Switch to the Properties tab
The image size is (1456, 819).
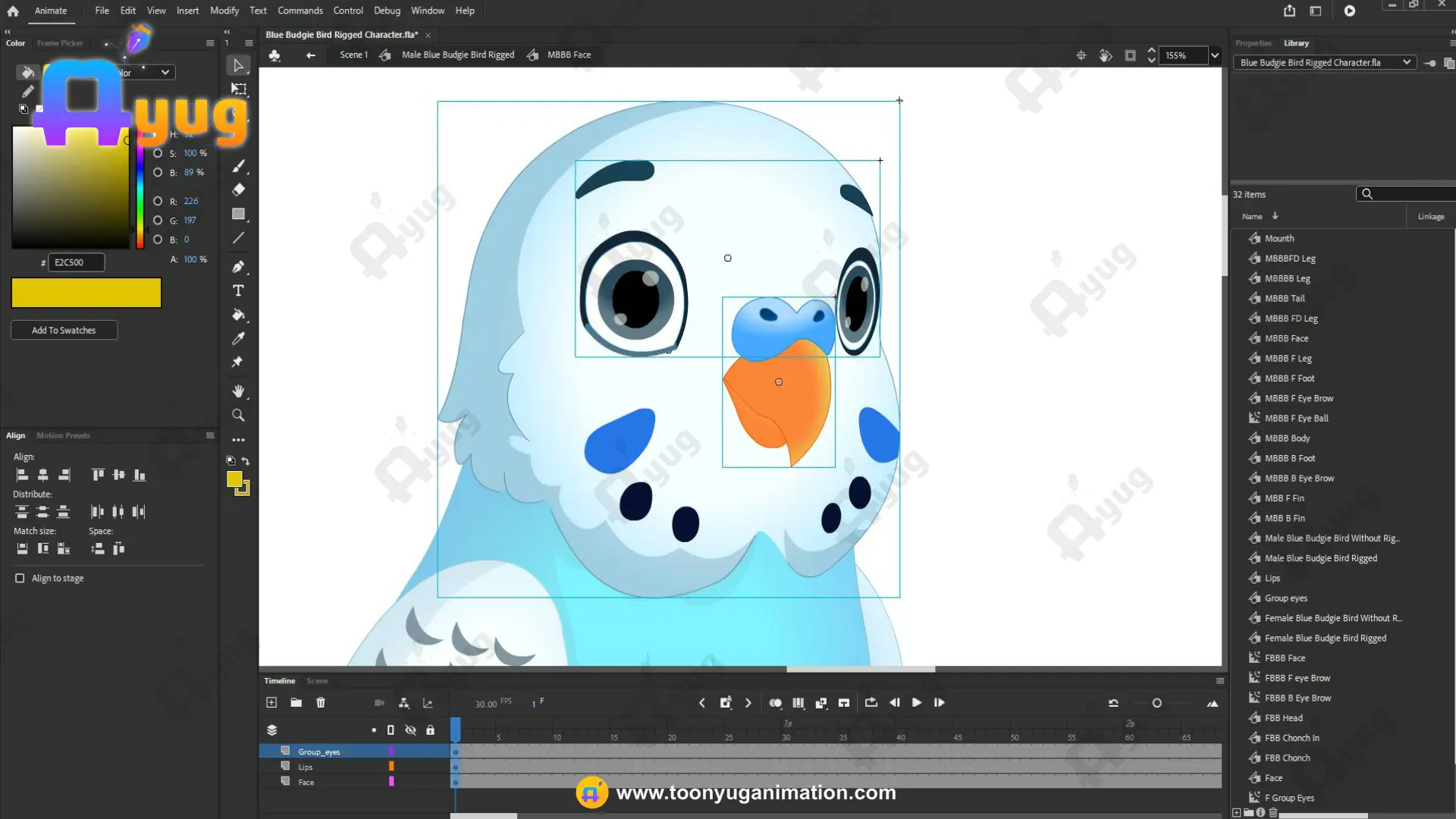tap(1253, 43)
